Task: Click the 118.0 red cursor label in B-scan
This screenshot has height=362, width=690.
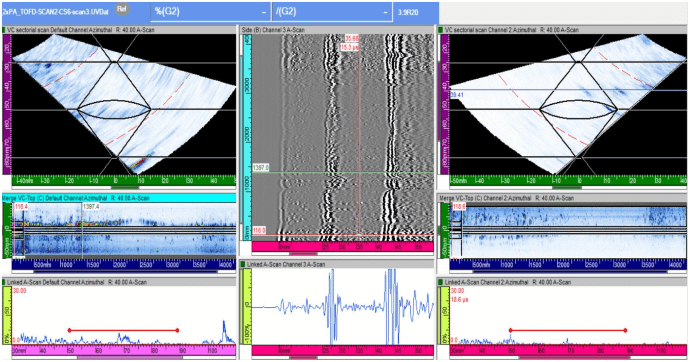Action: 259,230
